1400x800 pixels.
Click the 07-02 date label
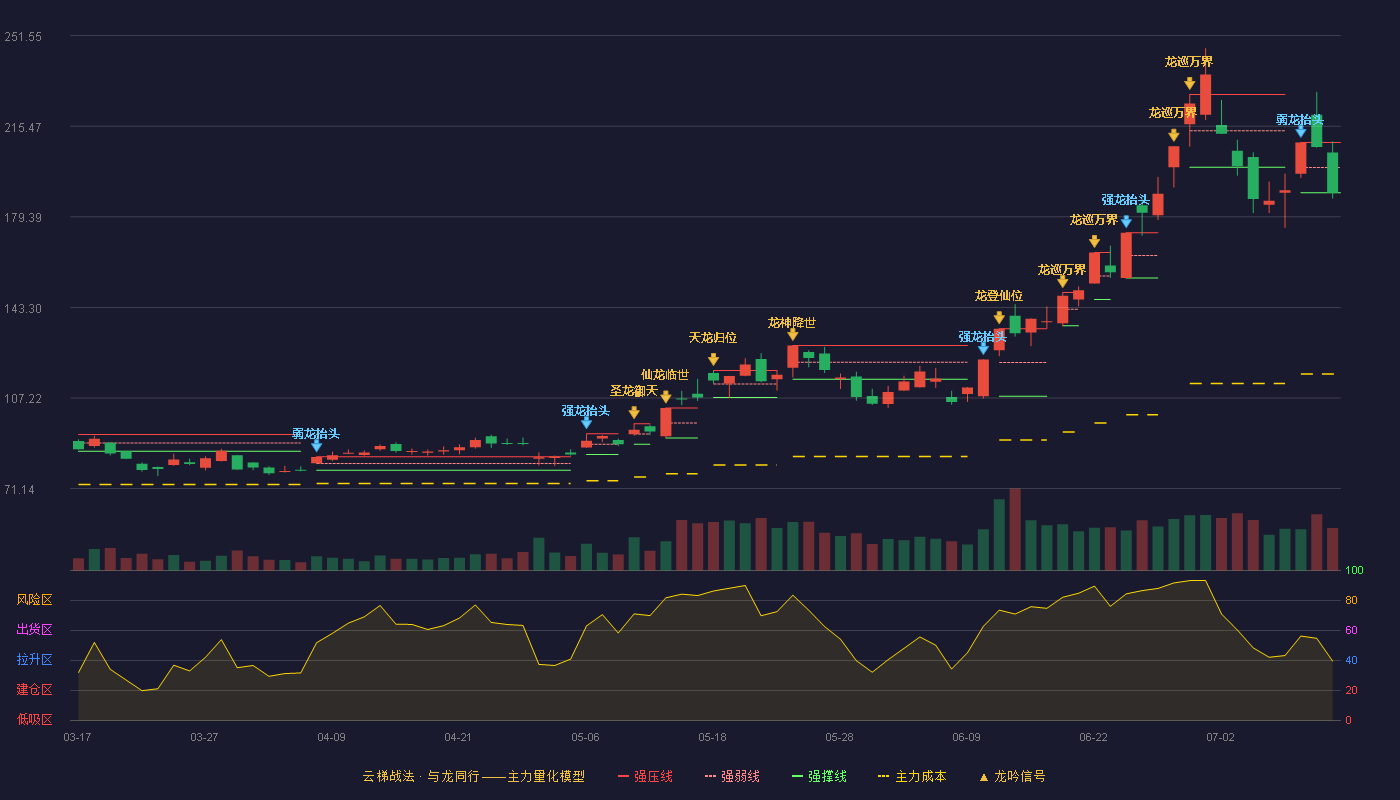coord(1220,737)
